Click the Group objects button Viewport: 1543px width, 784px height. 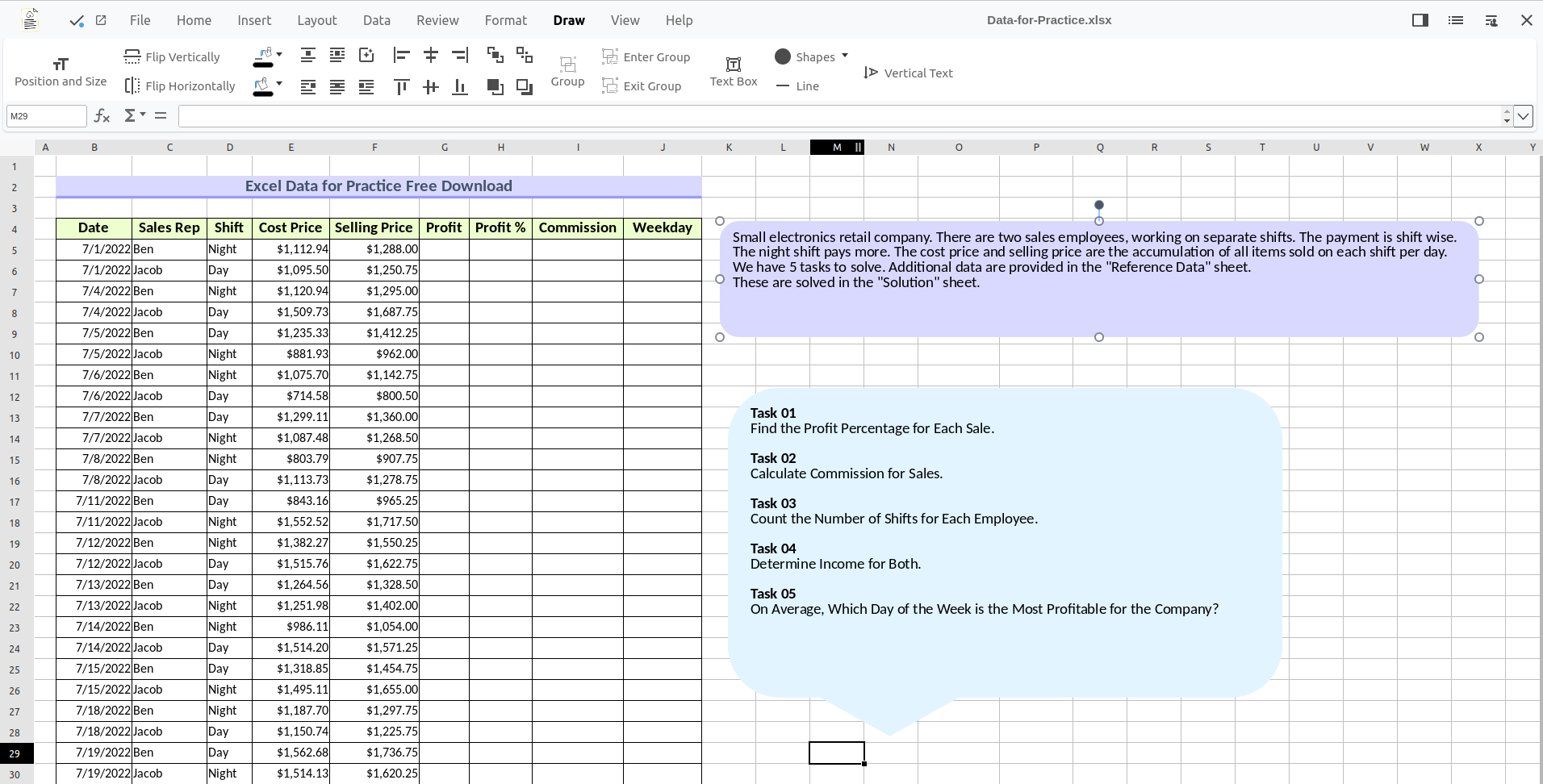(x=567, y=71)
